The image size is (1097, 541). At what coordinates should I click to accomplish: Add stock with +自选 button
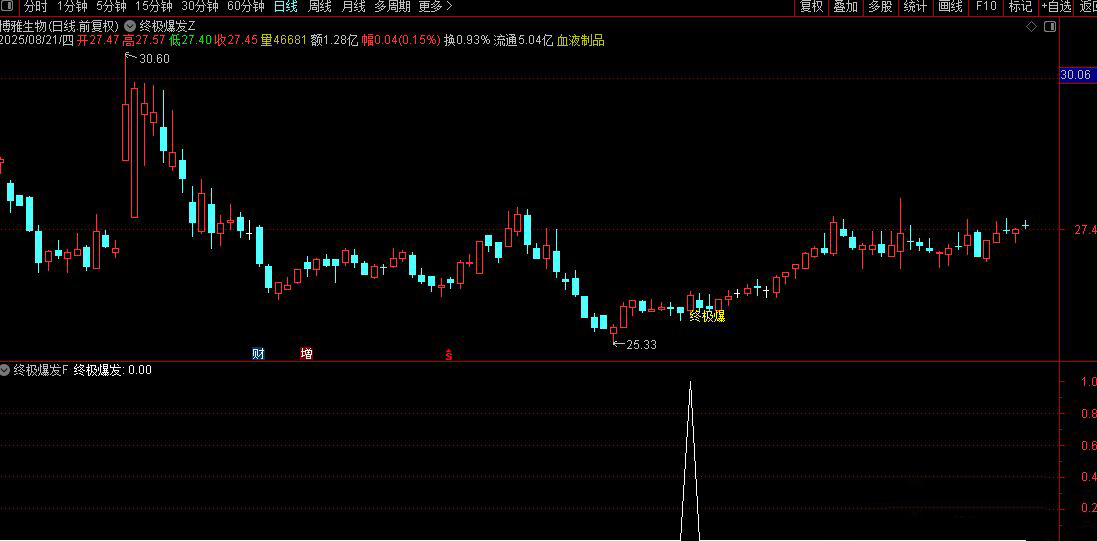[1056, 7]
